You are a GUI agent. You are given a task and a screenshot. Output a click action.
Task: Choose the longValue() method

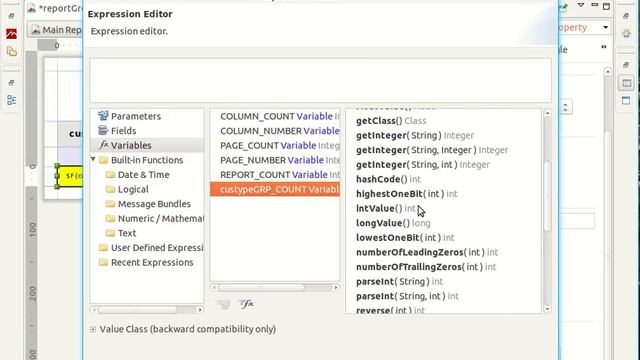click(393, 223)
